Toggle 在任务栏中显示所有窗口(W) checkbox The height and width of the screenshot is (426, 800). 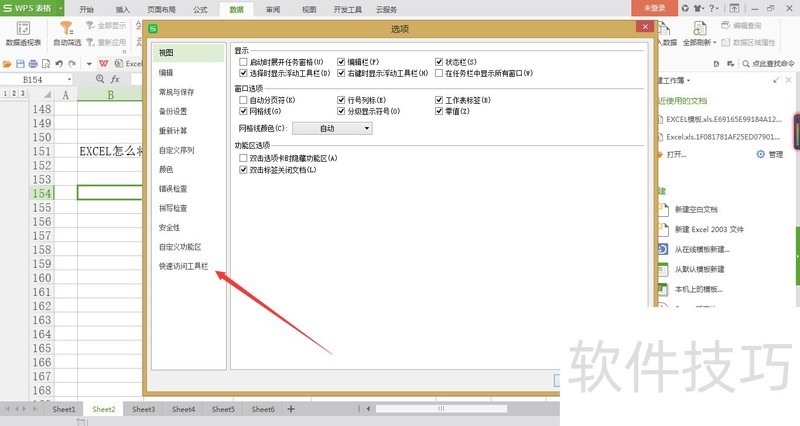(x=439, y=73)
